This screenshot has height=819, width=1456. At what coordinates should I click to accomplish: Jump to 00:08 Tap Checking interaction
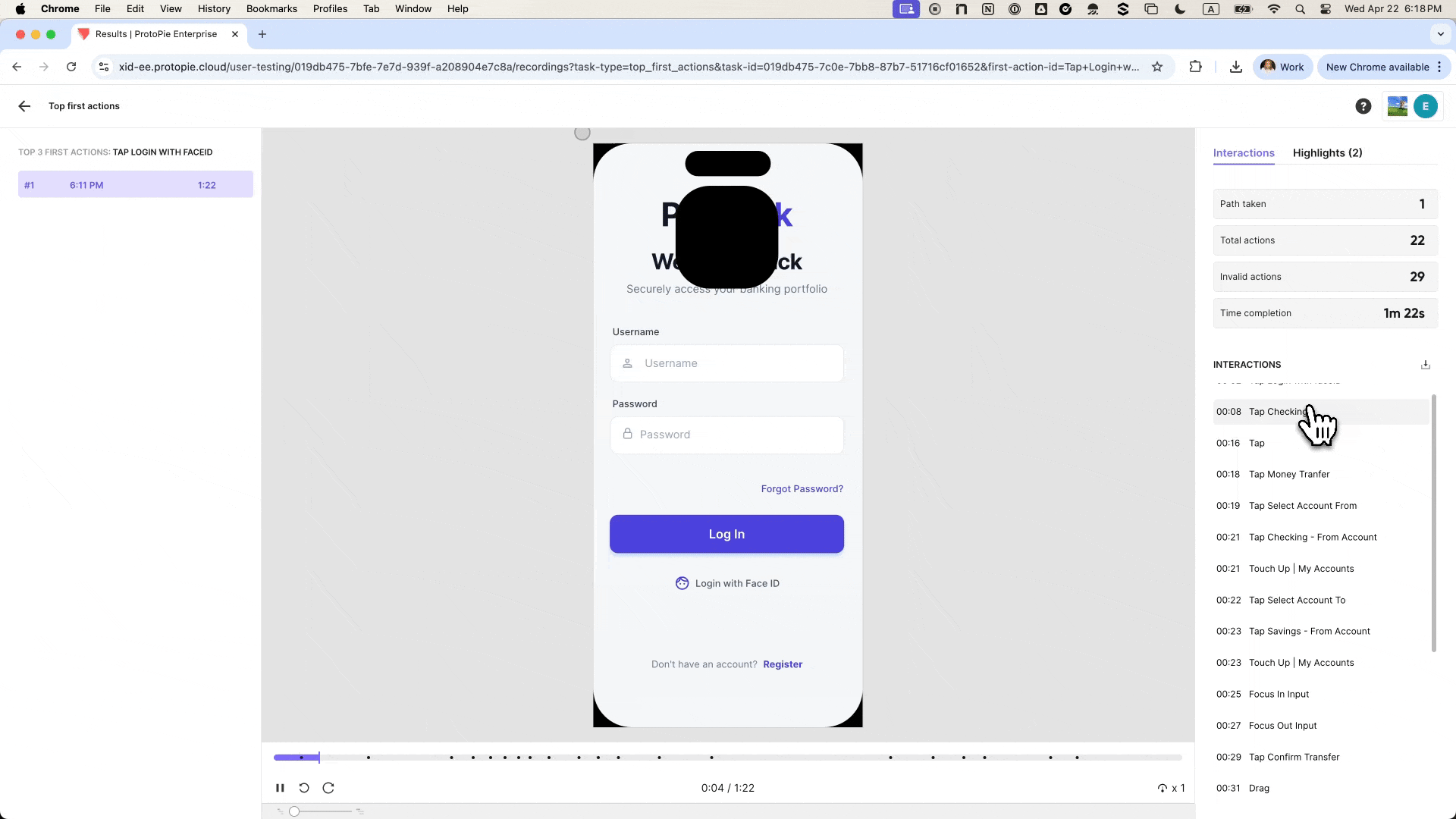click(x=1321, y=412)
